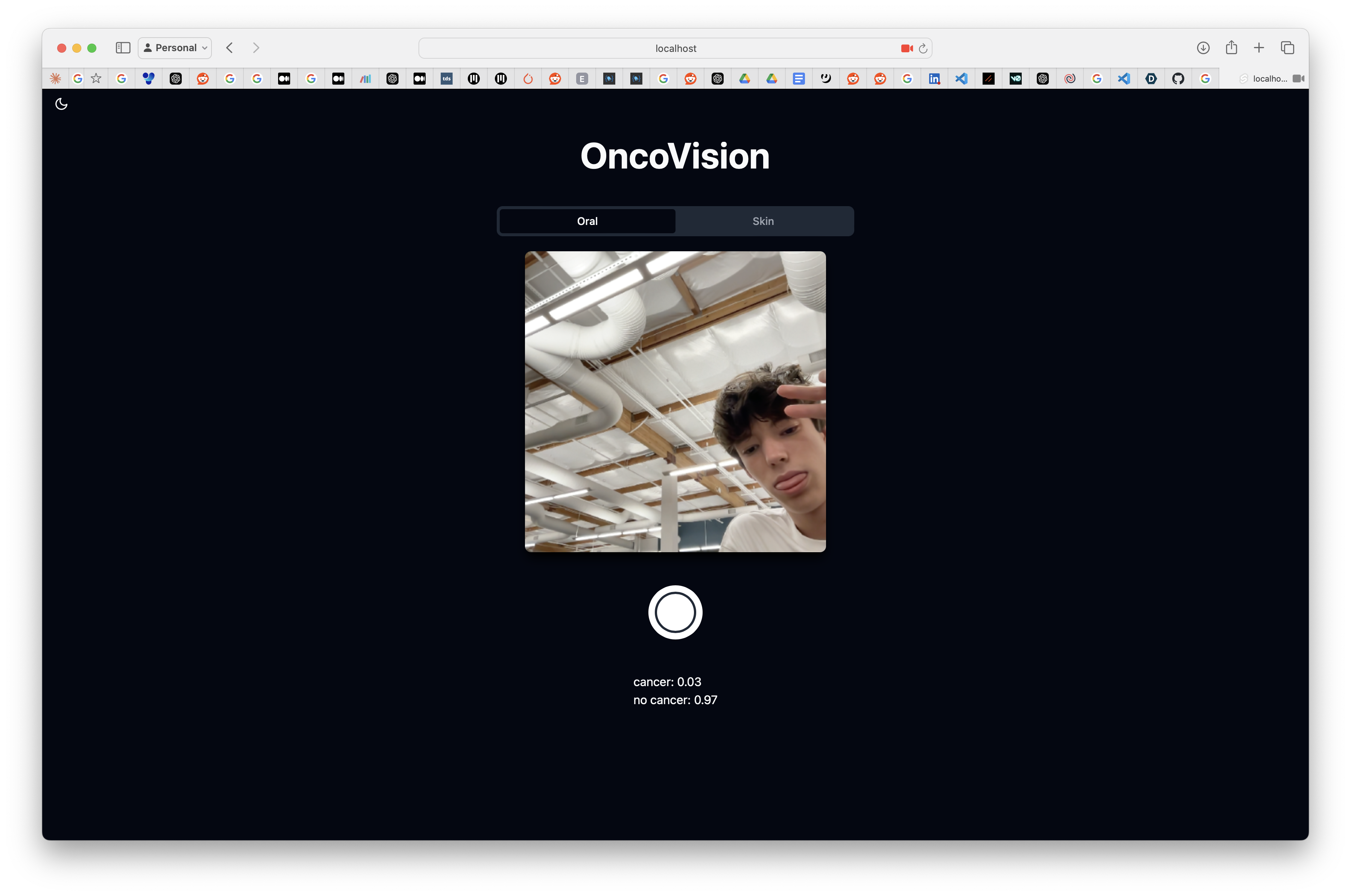1351x896 pixels.
Task: Select the Oral tab
Action: coord(587,221)
